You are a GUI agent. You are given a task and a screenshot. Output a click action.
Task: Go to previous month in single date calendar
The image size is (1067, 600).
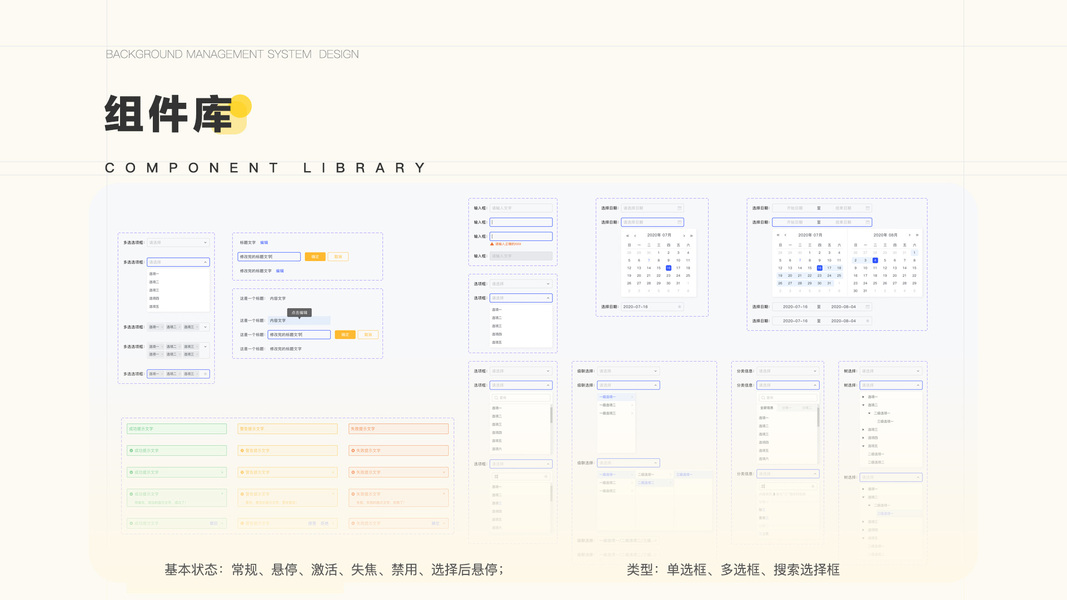coord(635,235)
